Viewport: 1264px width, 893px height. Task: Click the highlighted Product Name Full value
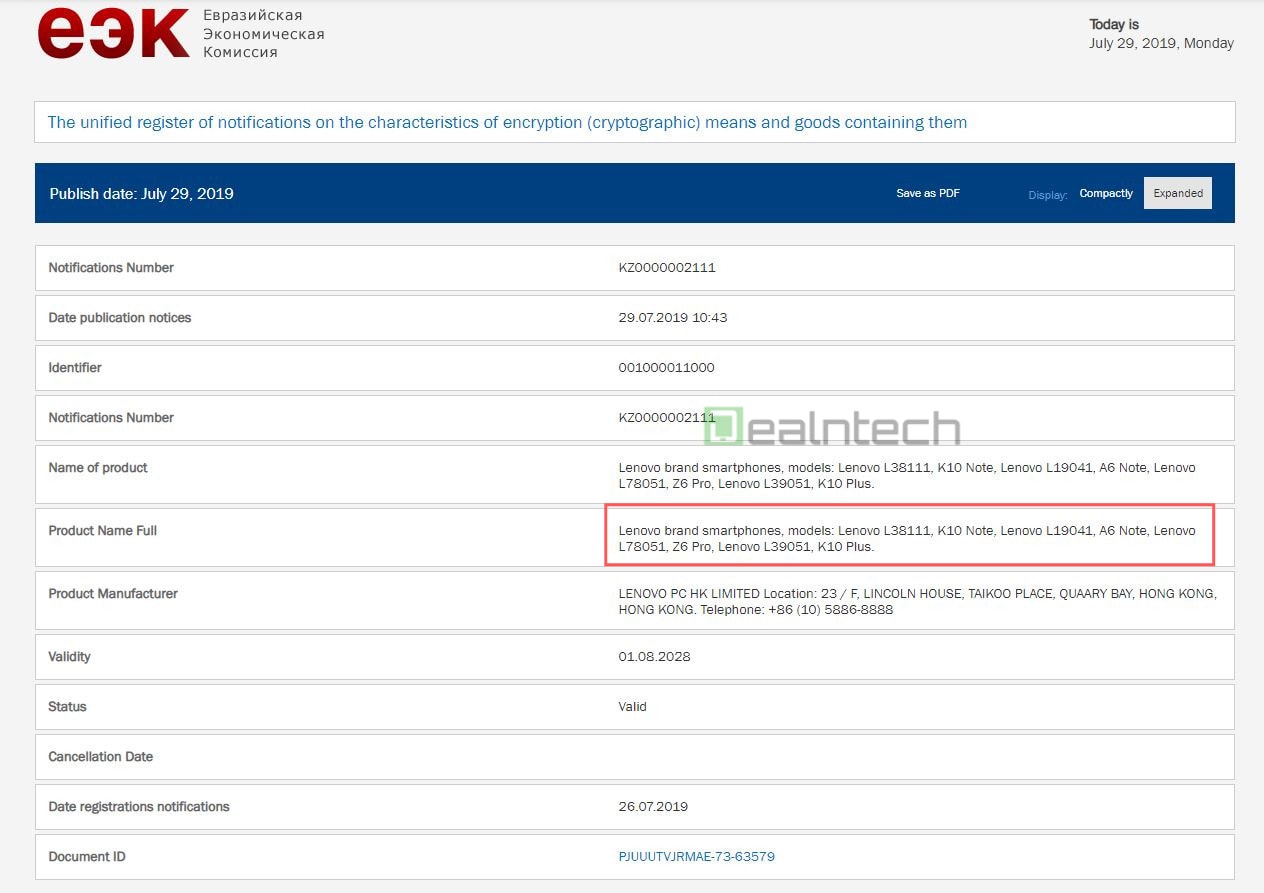tap(907, 539)
